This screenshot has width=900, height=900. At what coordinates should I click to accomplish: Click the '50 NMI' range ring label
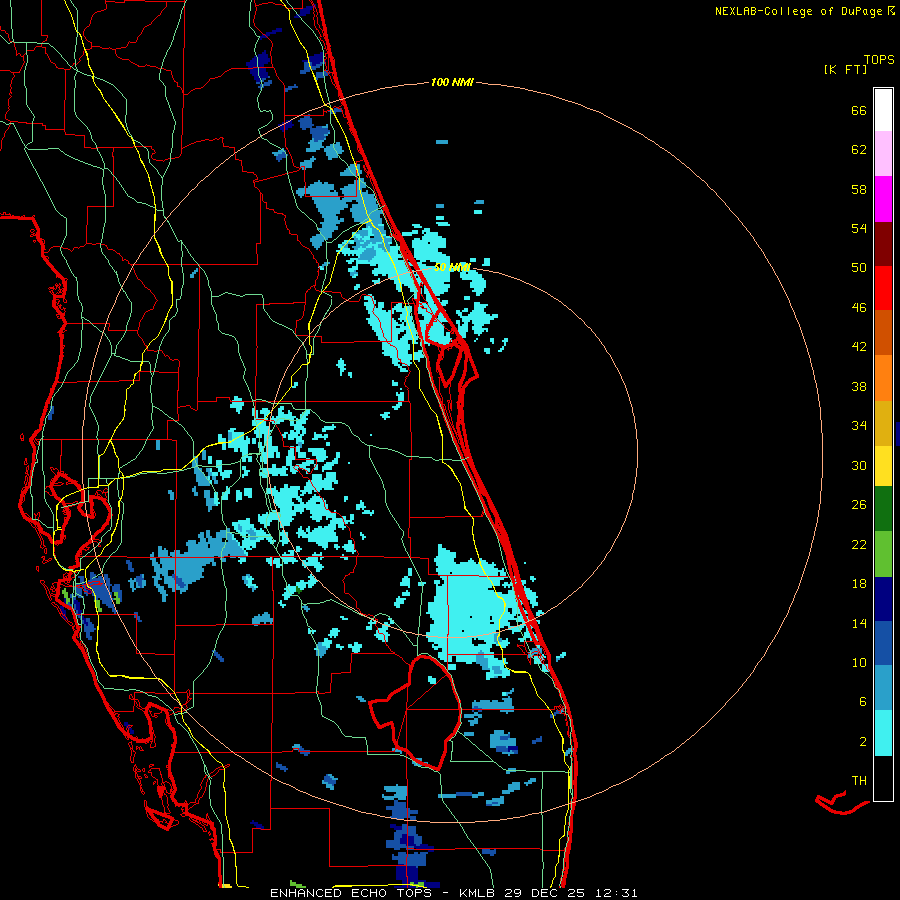click(x=452, y=267)
